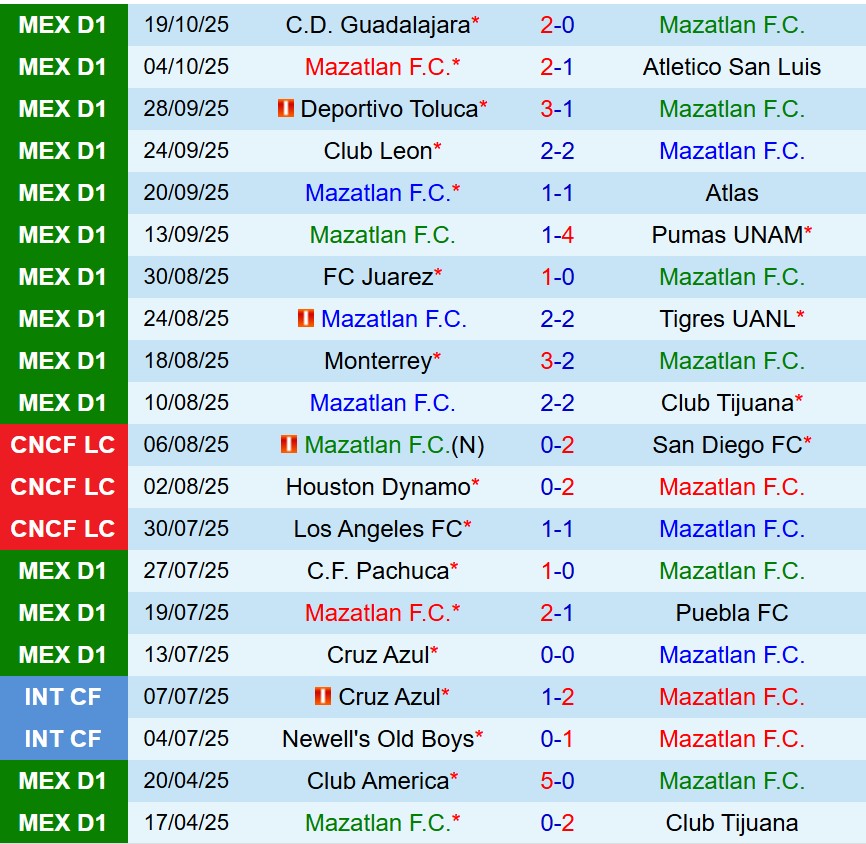The width and height of the screenshot is (866, 844).
Task: Select the Club America team link
Action: pos(378,781)
